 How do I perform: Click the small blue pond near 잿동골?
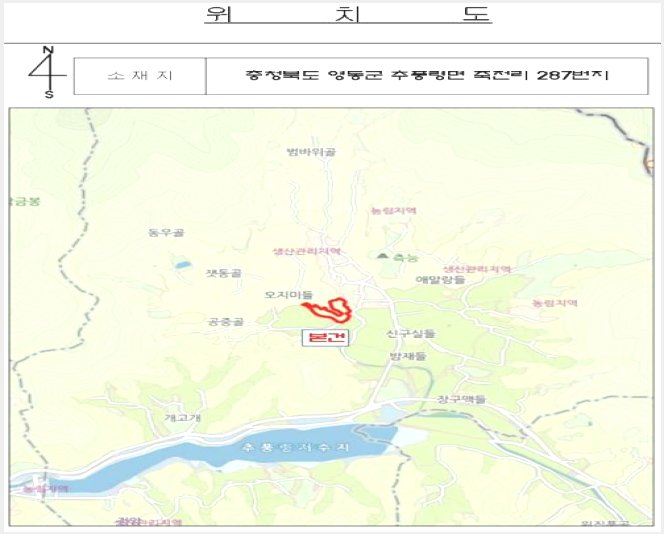(183, 266)
